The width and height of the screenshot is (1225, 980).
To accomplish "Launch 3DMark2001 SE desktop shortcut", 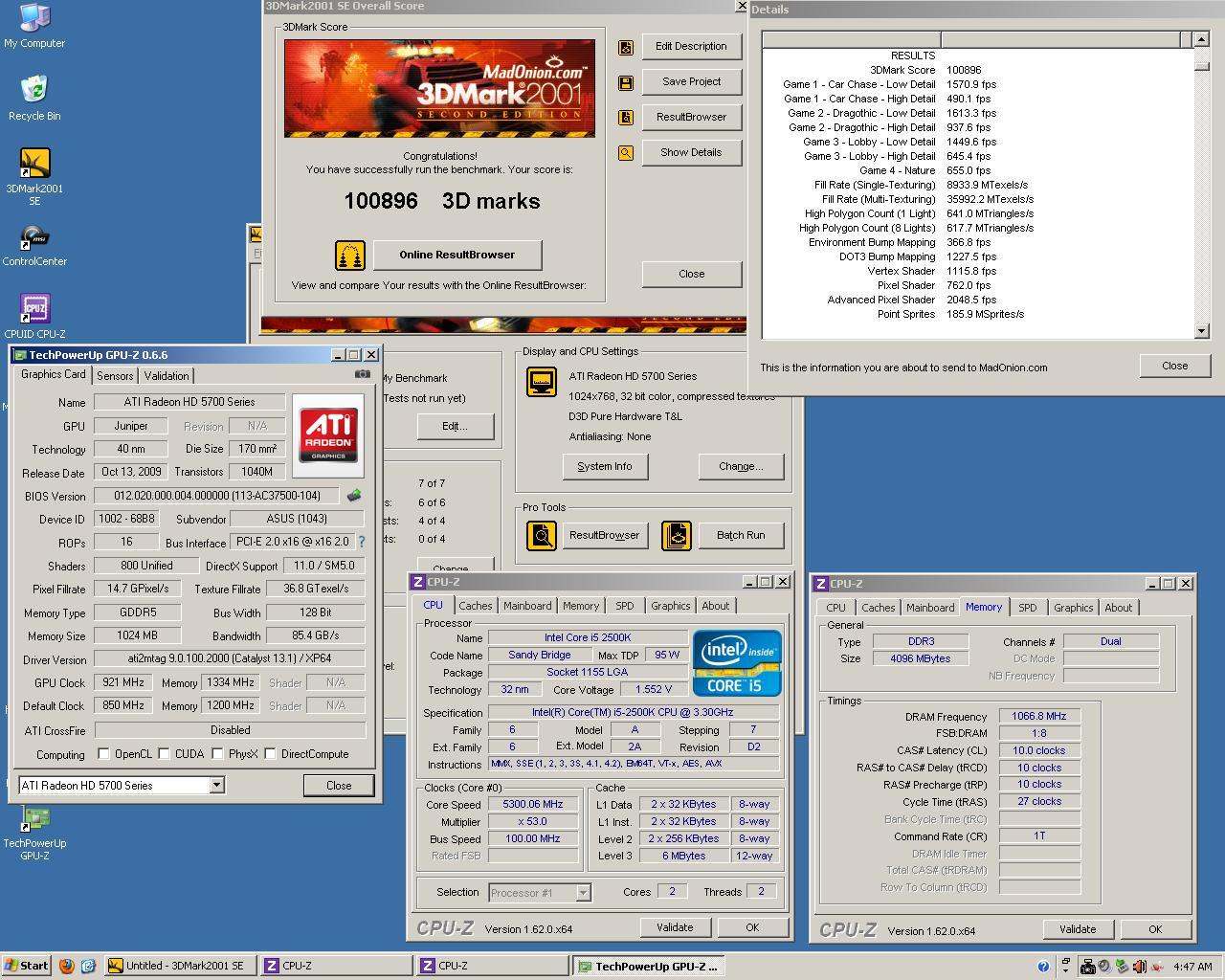I will click(x=34, y=177).
